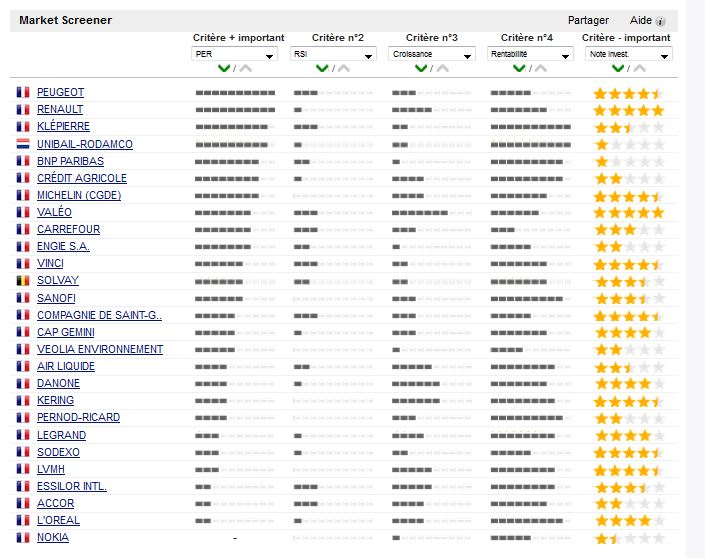Open the SOLVAY stock link
This screenshot has height=558, width=705.
(x=58, y=281)
